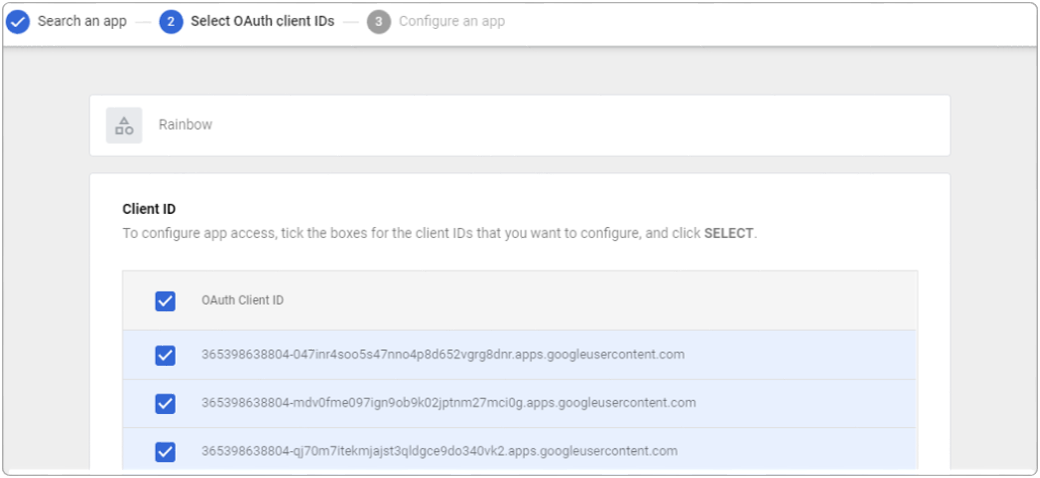Select the row text ending in jptnm27mci0g.apps.googleusercontent.com
This screenshot has width=1040, height=478.
click(x=448, y=403)
